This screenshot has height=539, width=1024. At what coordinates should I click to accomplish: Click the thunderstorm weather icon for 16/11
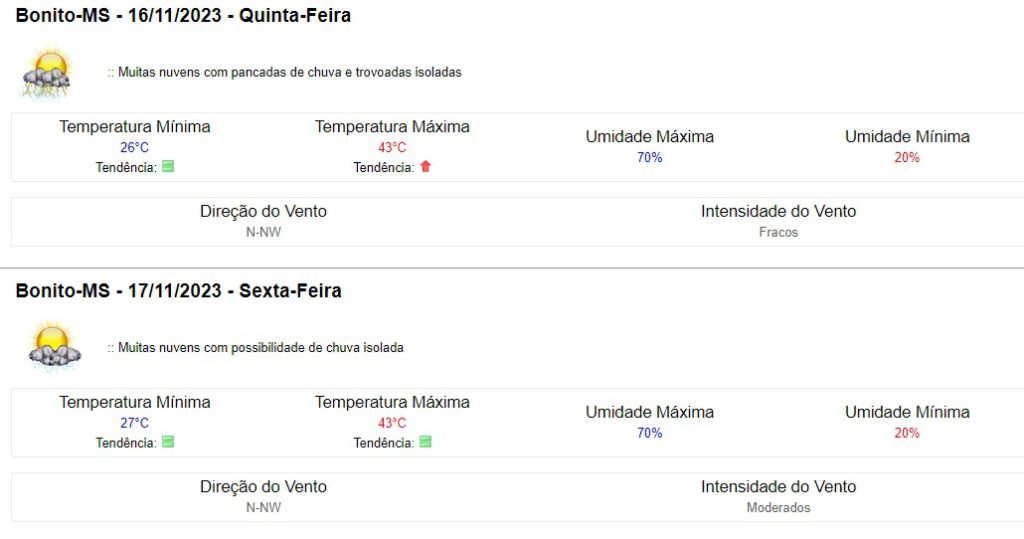pos(48,73)
